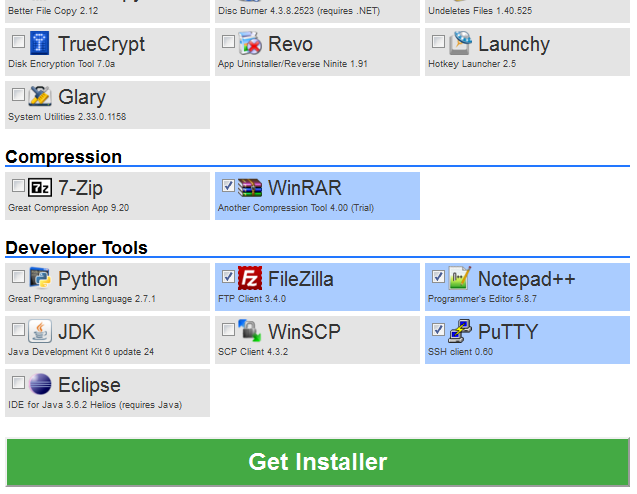Click the WinSCP padlock icon
Image resolution: width=637 pixels, height=494 pixels.
pos(250,331)
